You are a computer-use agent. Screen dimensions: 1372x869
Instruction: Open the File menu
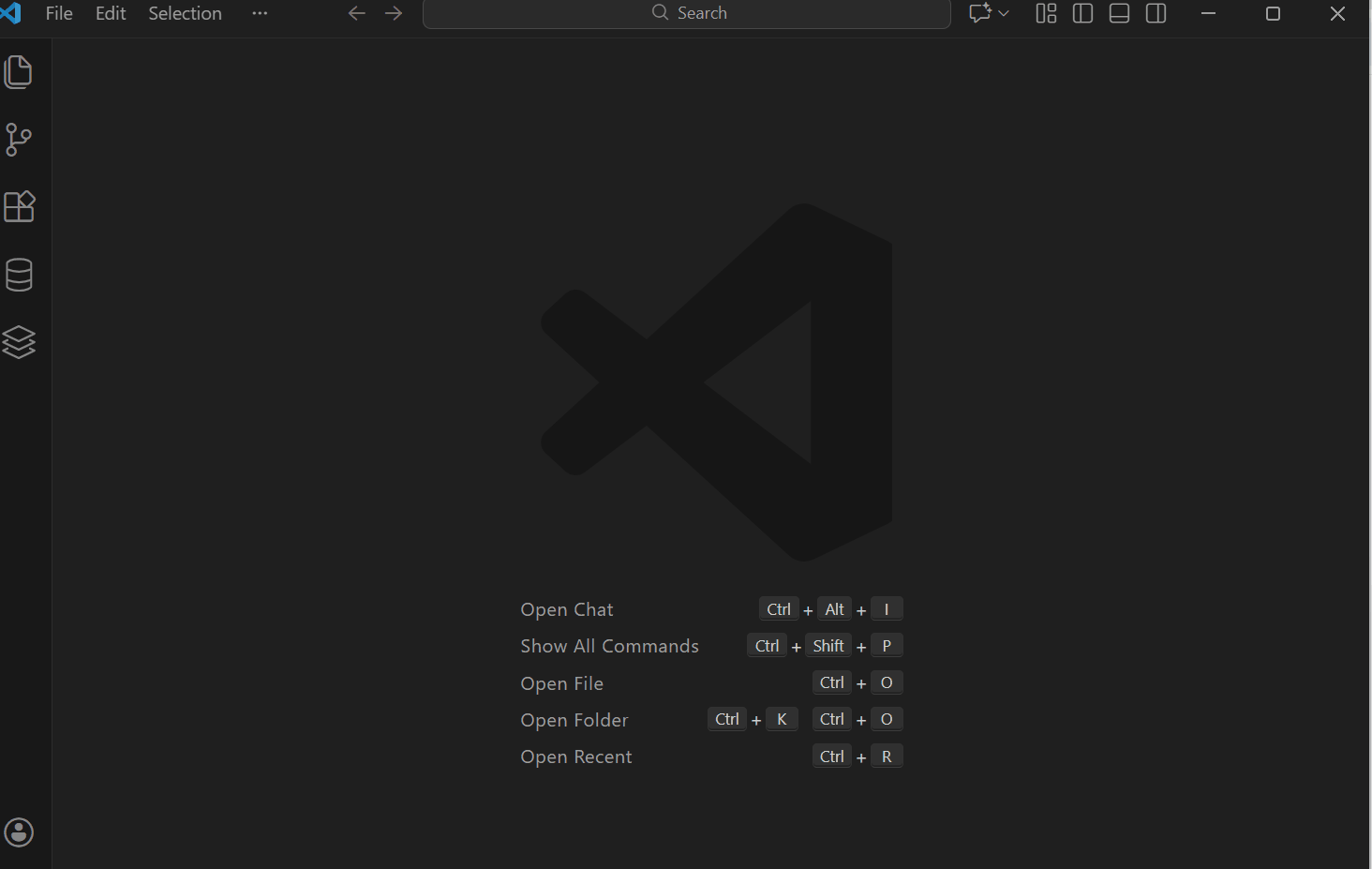[59, 13]
